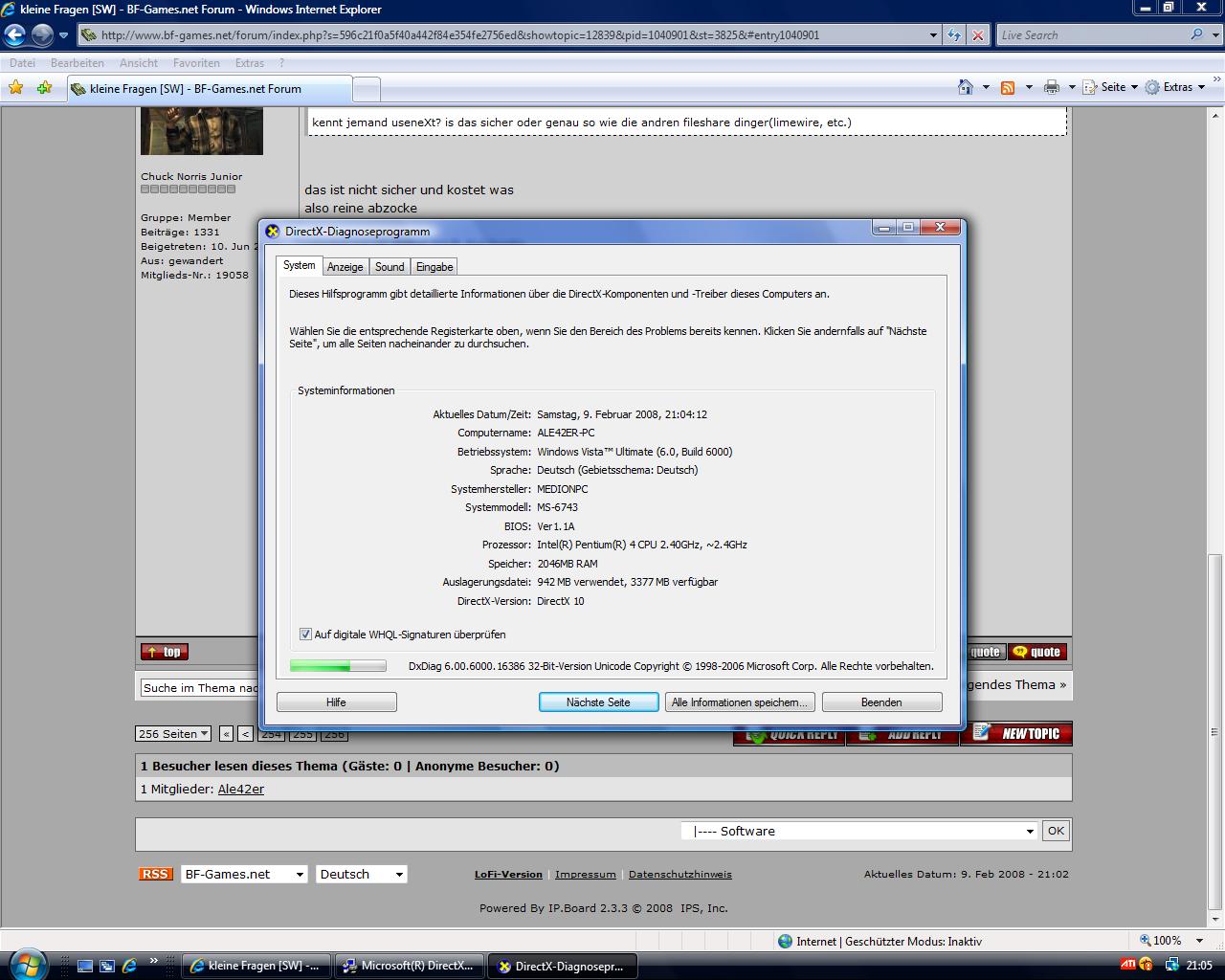Expand Print options dropdown arrow

[1072, 87]
